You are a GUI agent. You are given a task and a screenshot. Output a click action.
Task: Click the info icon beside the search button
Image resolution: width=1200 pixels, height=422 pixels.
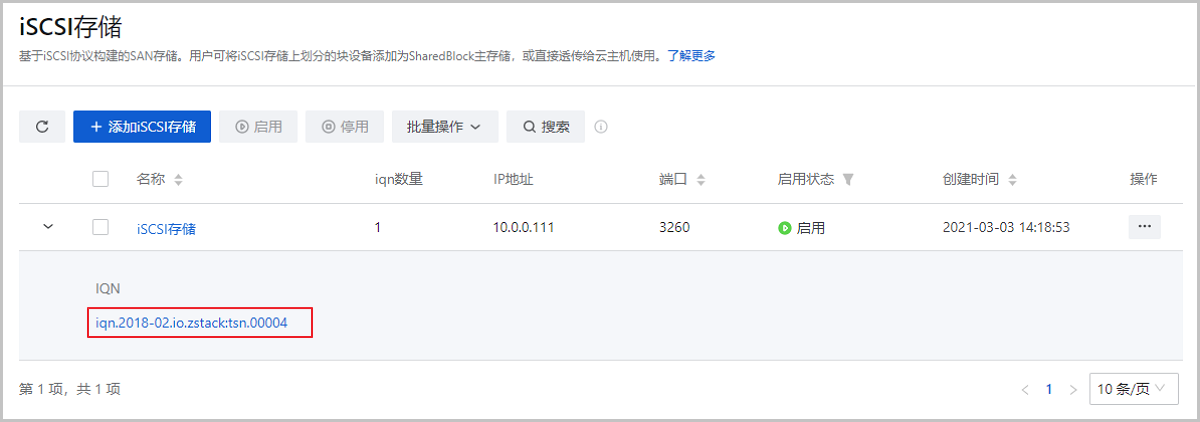click(601, 127)
